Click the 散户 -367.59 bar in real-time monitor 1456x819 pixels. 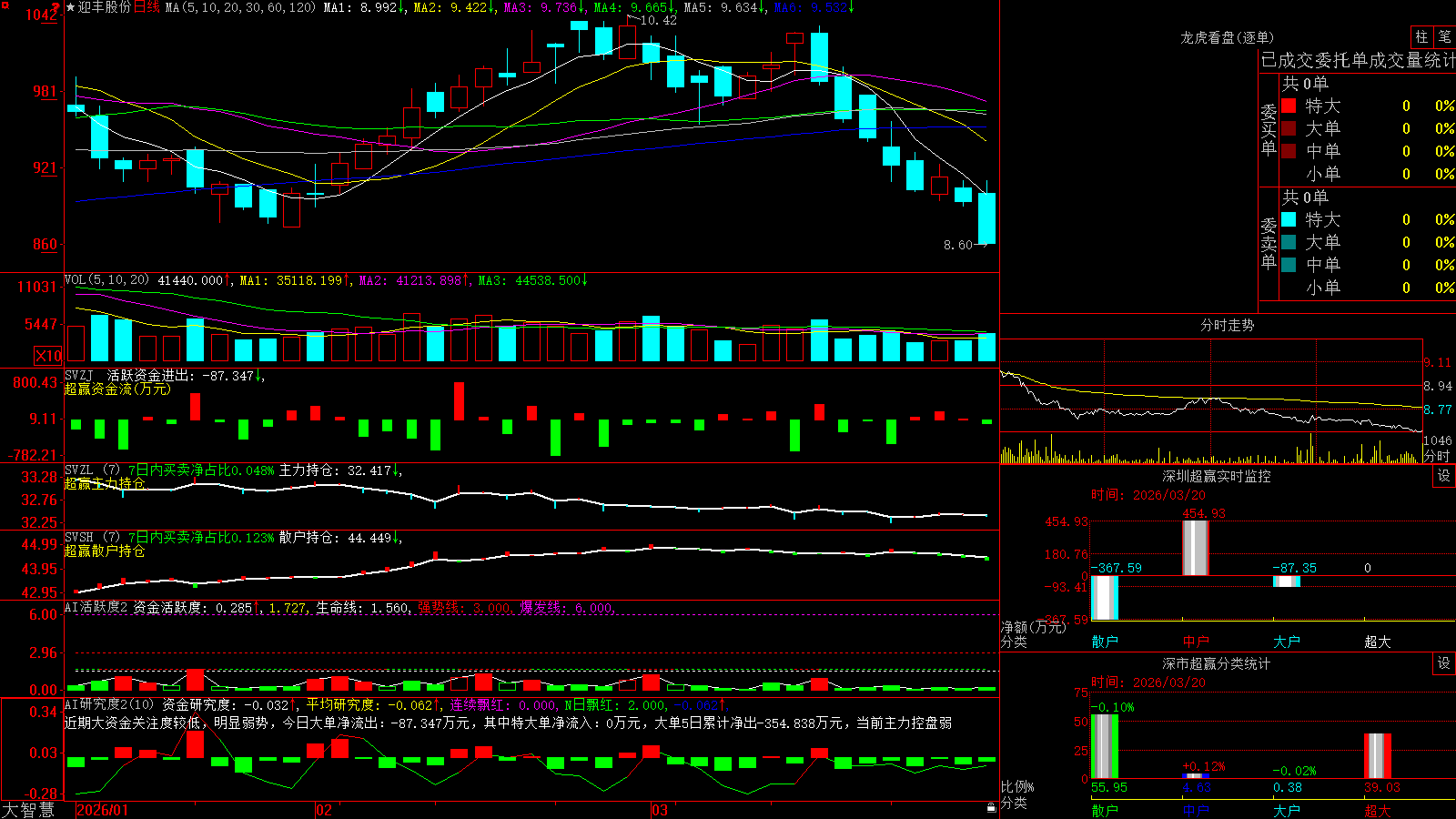(x=1105, y=598)
